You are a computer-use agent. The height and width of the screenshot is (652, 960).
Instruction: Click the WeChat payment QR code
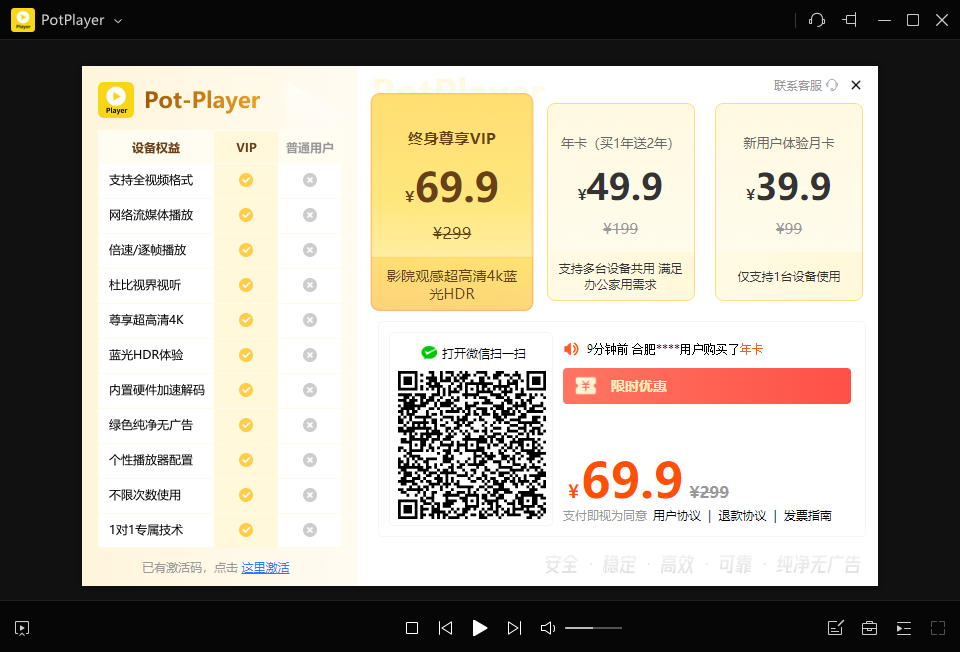(471, 444)
